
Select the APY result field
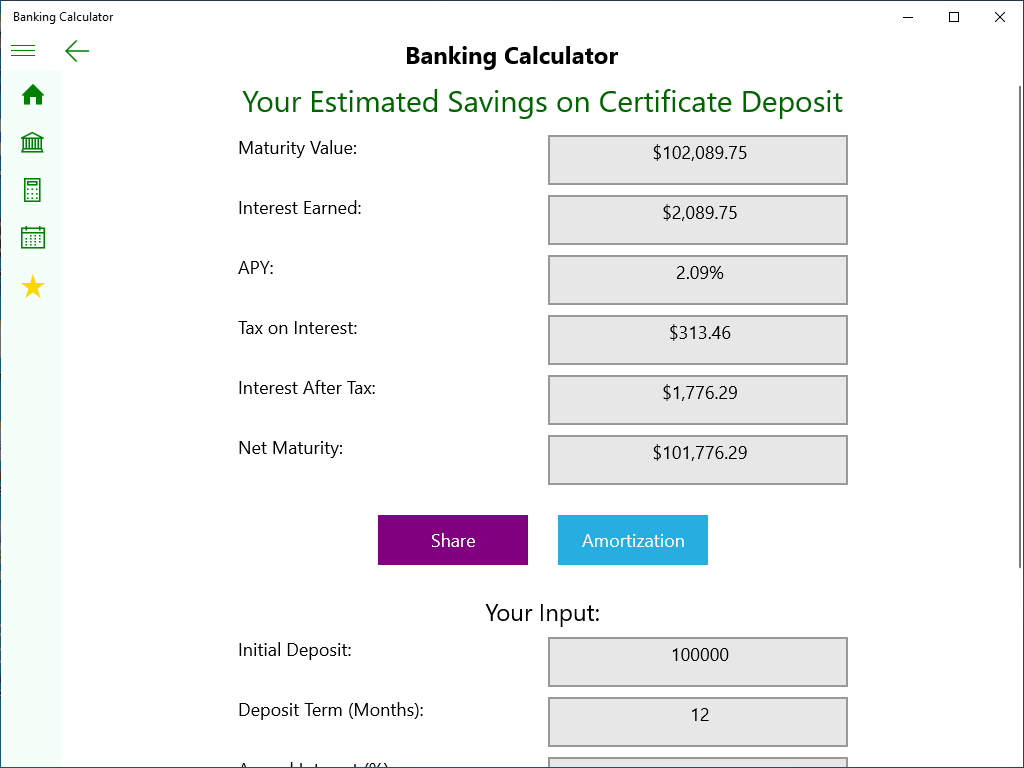tap(698, 280)
